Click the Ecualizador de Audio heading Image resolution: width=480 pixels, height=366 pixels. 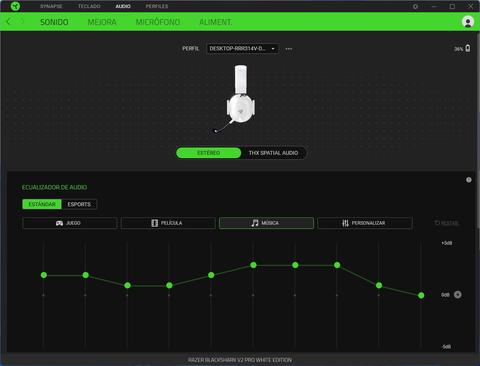click(x=54, y=187)
